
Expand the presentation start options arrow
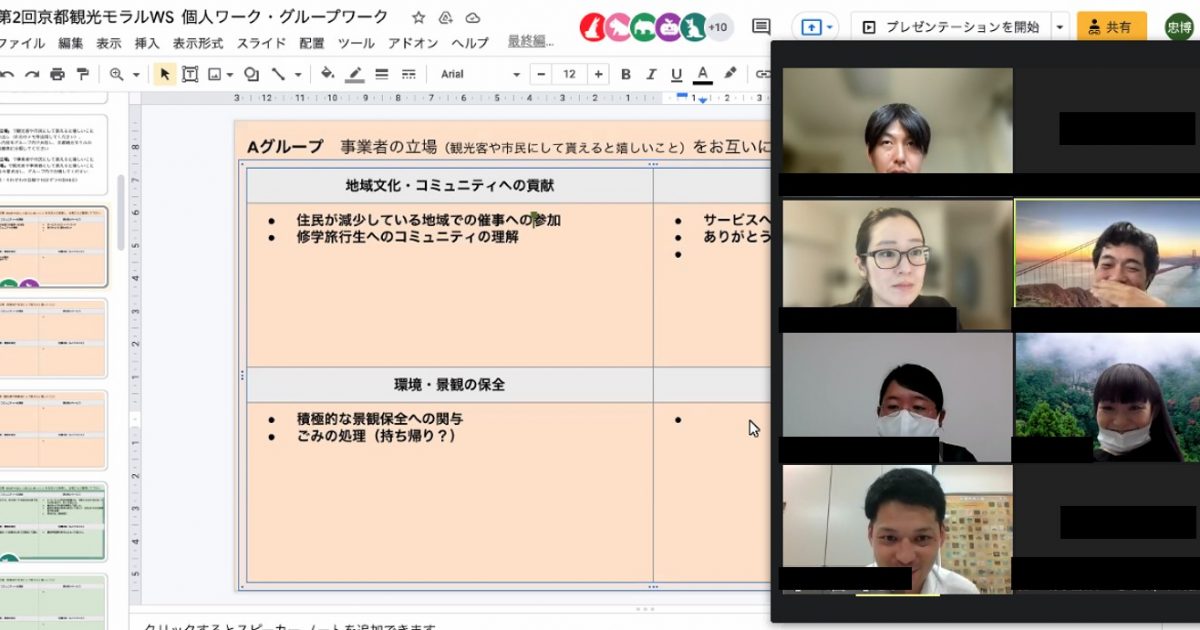(1060, 27)
